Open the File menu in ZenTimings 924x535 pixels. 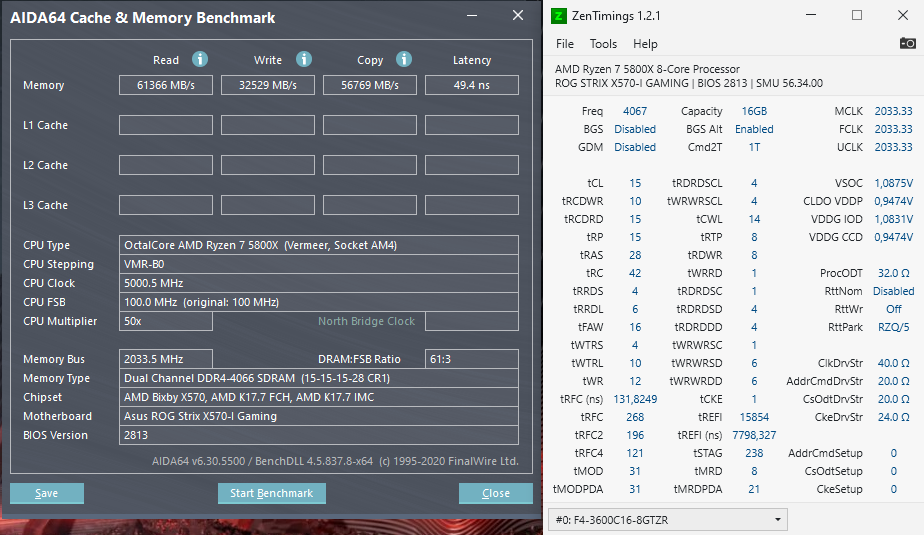pos(565,44)
